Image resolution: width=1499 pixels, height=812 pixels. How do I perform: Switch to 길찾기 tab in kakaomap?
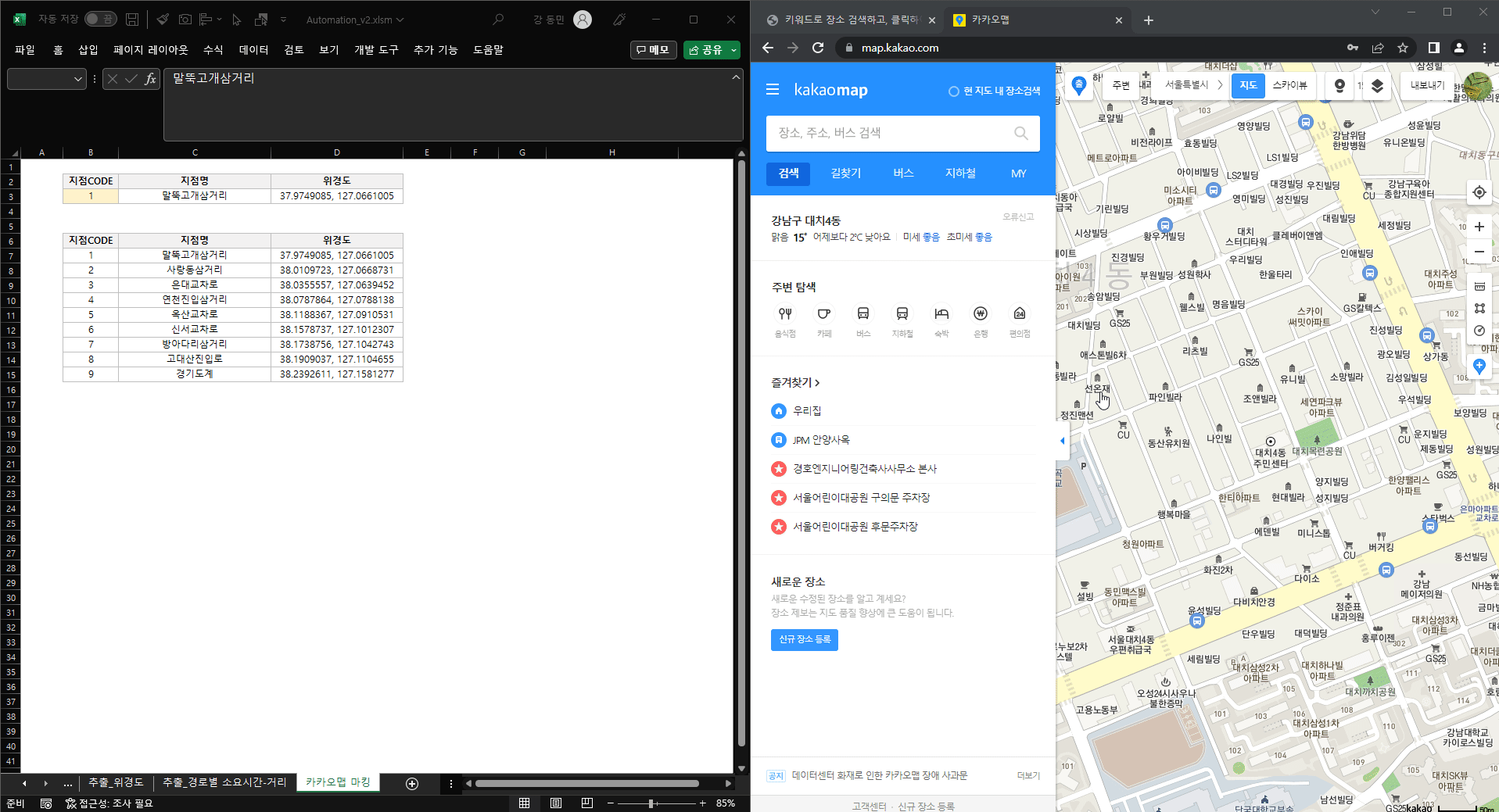point(846,173)
